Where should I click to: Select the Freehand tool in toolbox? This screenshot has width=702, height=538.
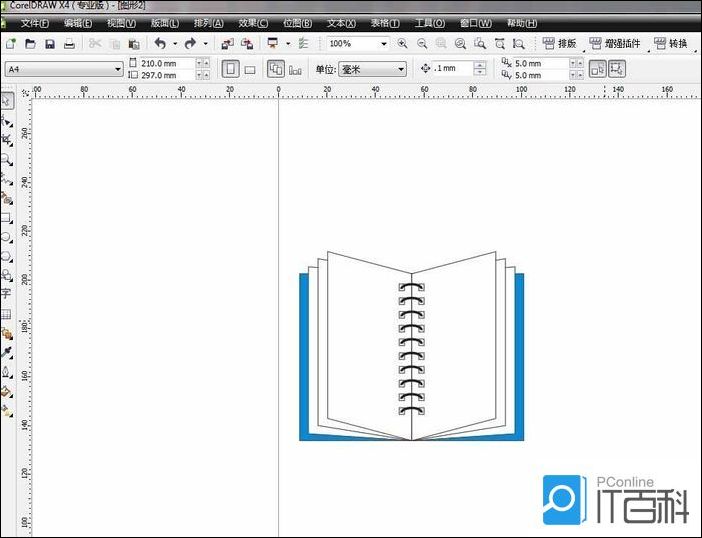click(6, 179)
